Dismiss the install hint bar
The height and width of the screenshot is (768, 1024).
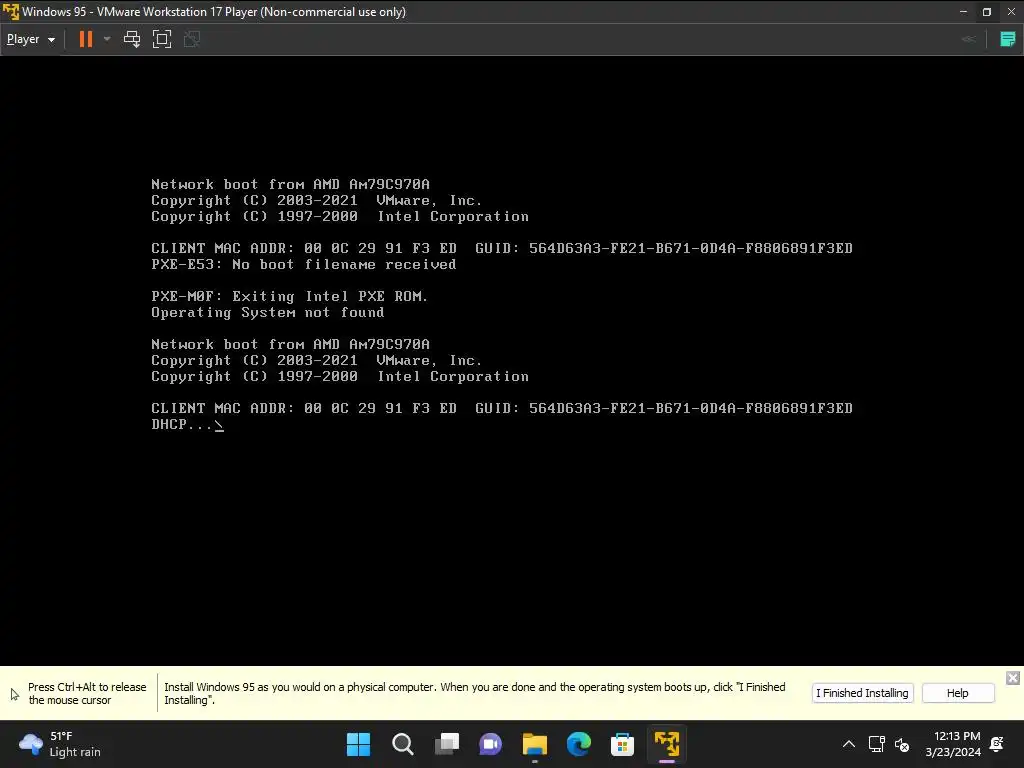(x=1013, y=678)
